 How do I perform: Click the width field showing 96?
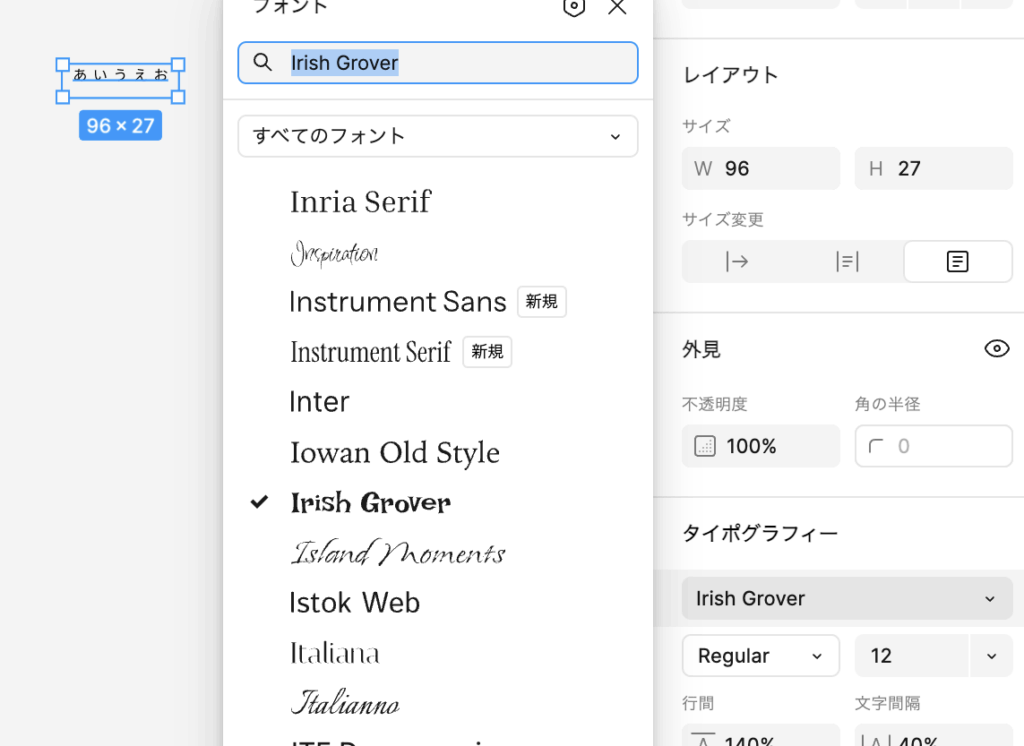click(x=770, y=169)
